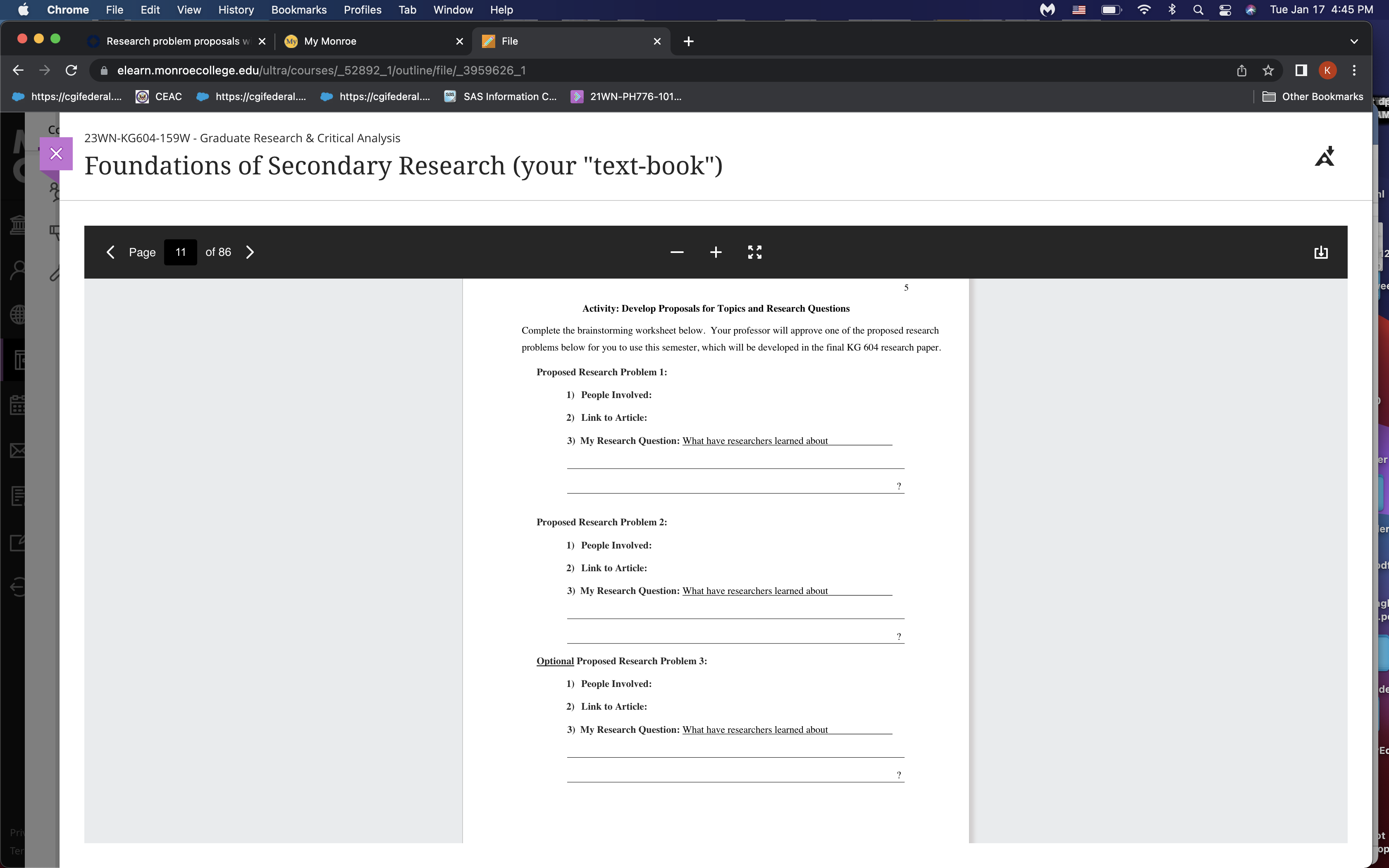Open the Siri menu bar icon

click(1251, 10)
